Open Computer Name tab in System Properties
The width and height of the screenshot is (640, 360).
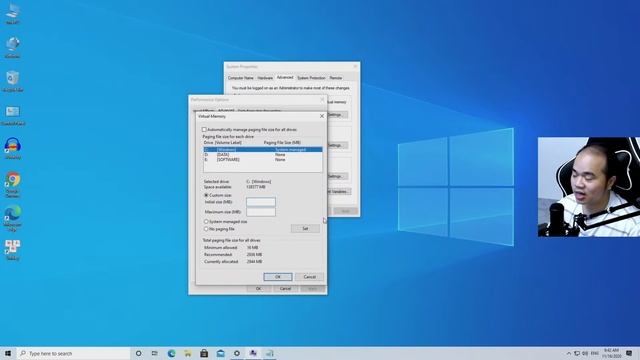(240, 78)
